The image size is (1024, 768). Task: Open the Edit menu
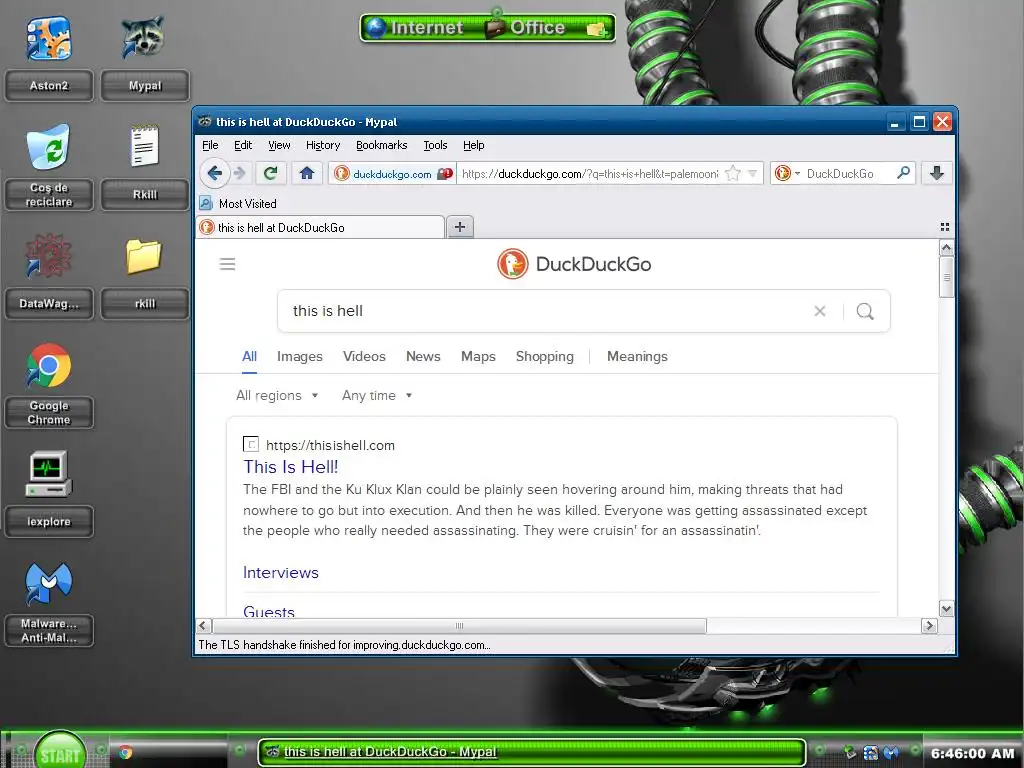[x=243, y=145]
